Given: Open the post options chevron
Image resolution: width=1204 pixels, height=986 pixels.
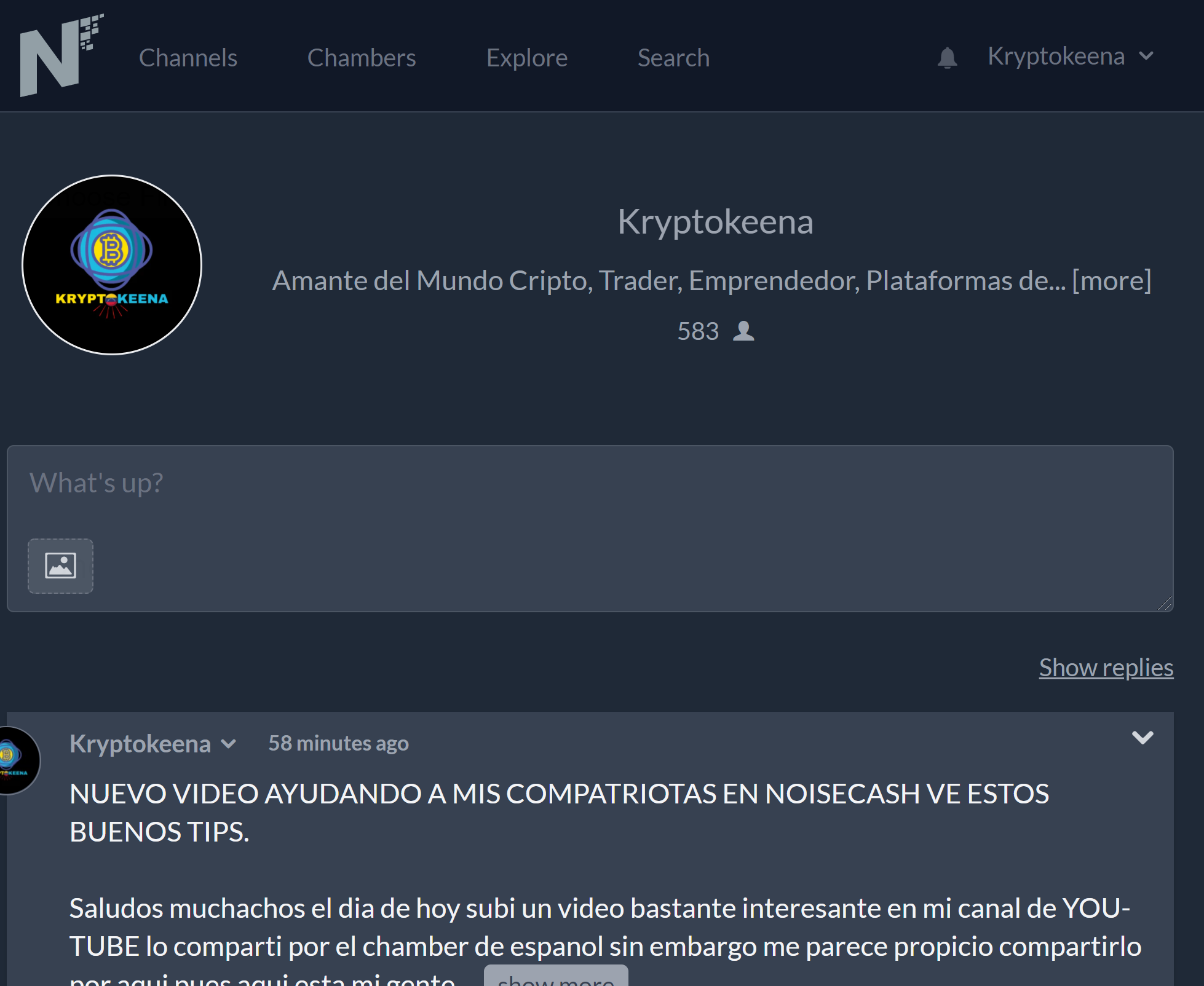Looking at the screenshot, I should pyautogui.click(x=1143, y=737).
